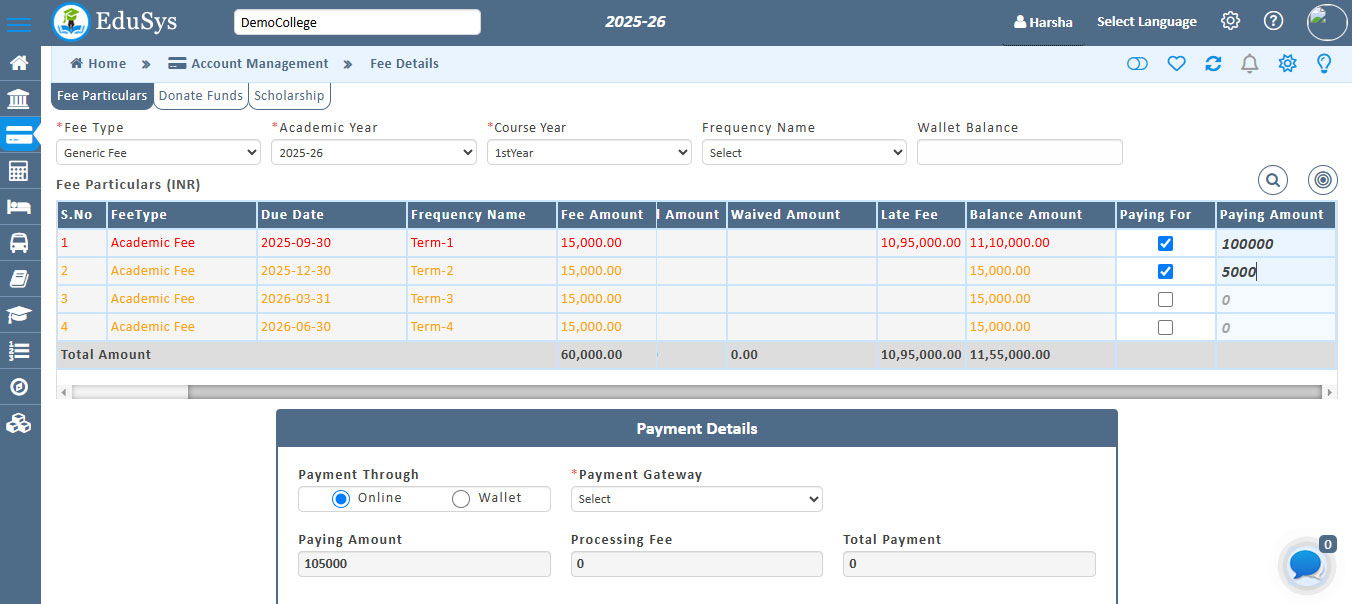The width and height of the screenshot is (1352, 604).
Task: Enable Paying For checkbox on Term-3 row
Action: (x=1163, y=298)
